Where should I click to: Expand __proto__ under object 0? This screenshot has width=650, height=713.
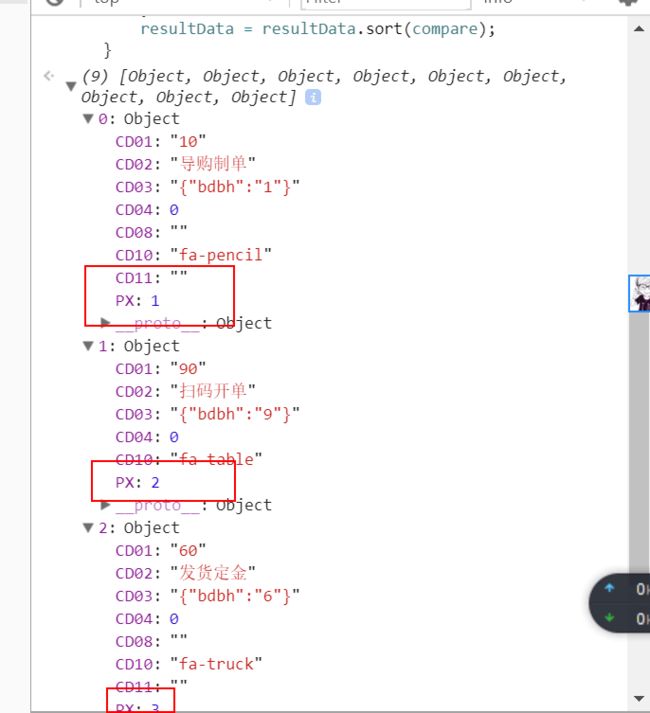105,323
